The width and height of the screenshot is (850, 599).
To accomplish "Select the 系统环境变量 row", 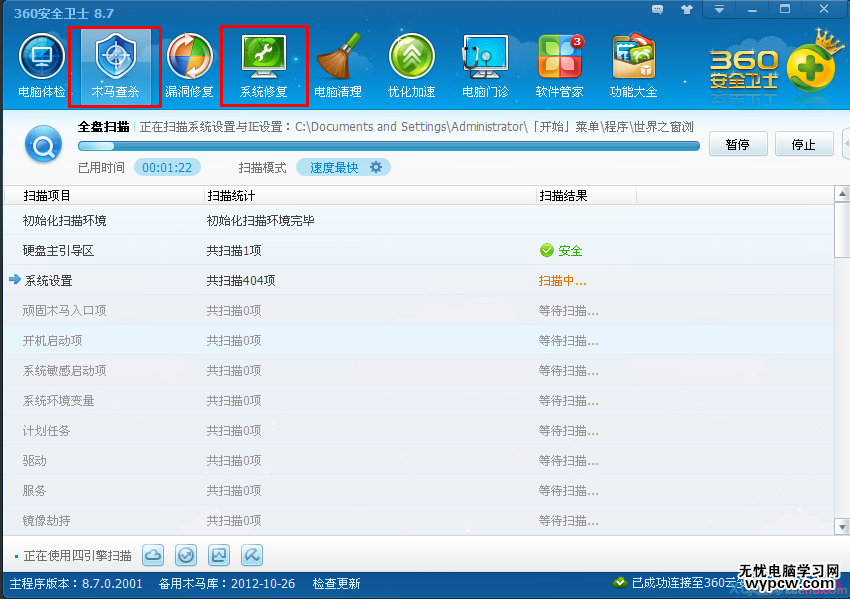I will coord(418,401).
